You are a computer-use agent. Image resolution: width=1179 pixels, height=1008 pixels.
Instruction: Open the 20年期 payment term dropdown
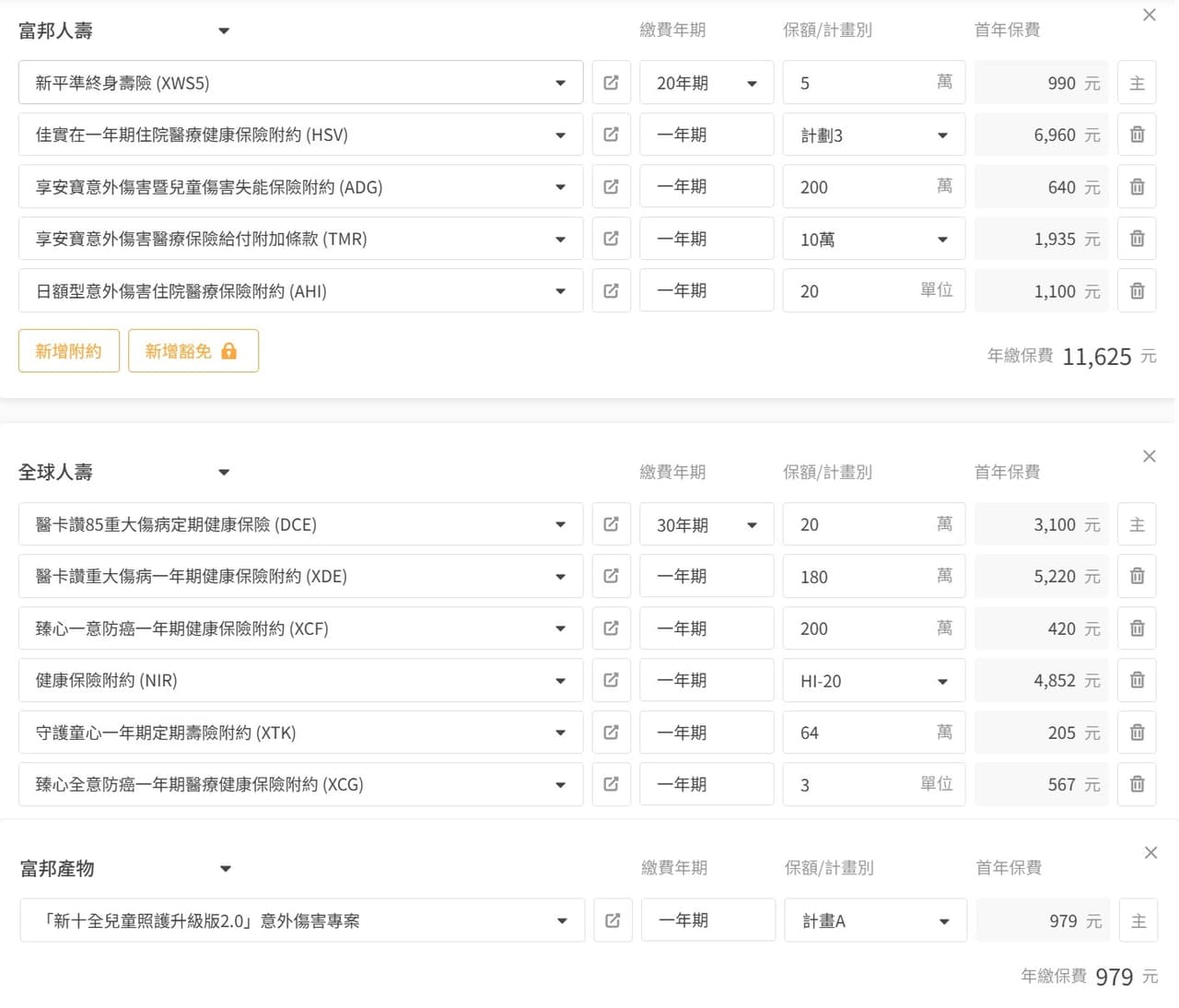click(x=706, y=83)
